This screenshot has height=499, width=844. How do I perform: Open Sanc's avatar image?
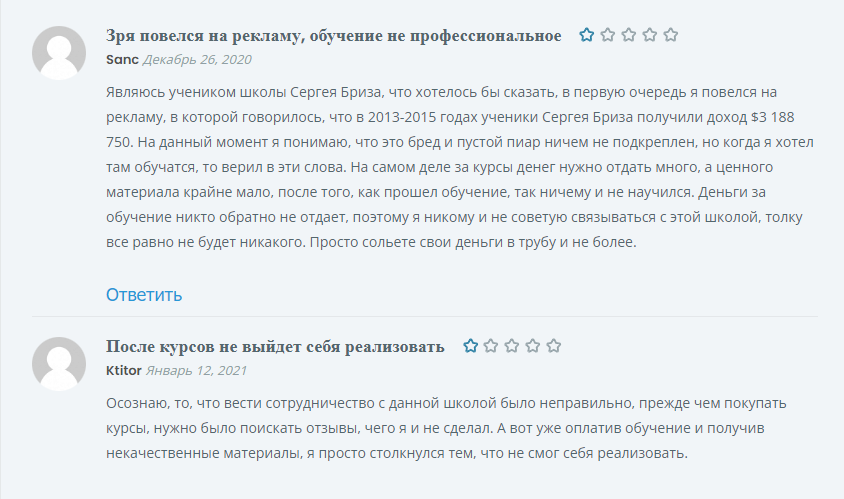coord(58,53)
